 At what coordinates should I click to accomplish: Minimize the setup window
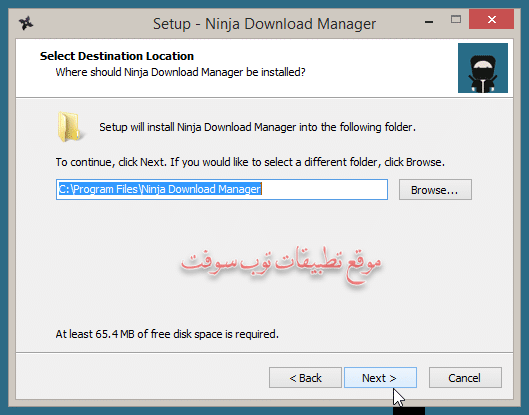(x=429, y=22)
